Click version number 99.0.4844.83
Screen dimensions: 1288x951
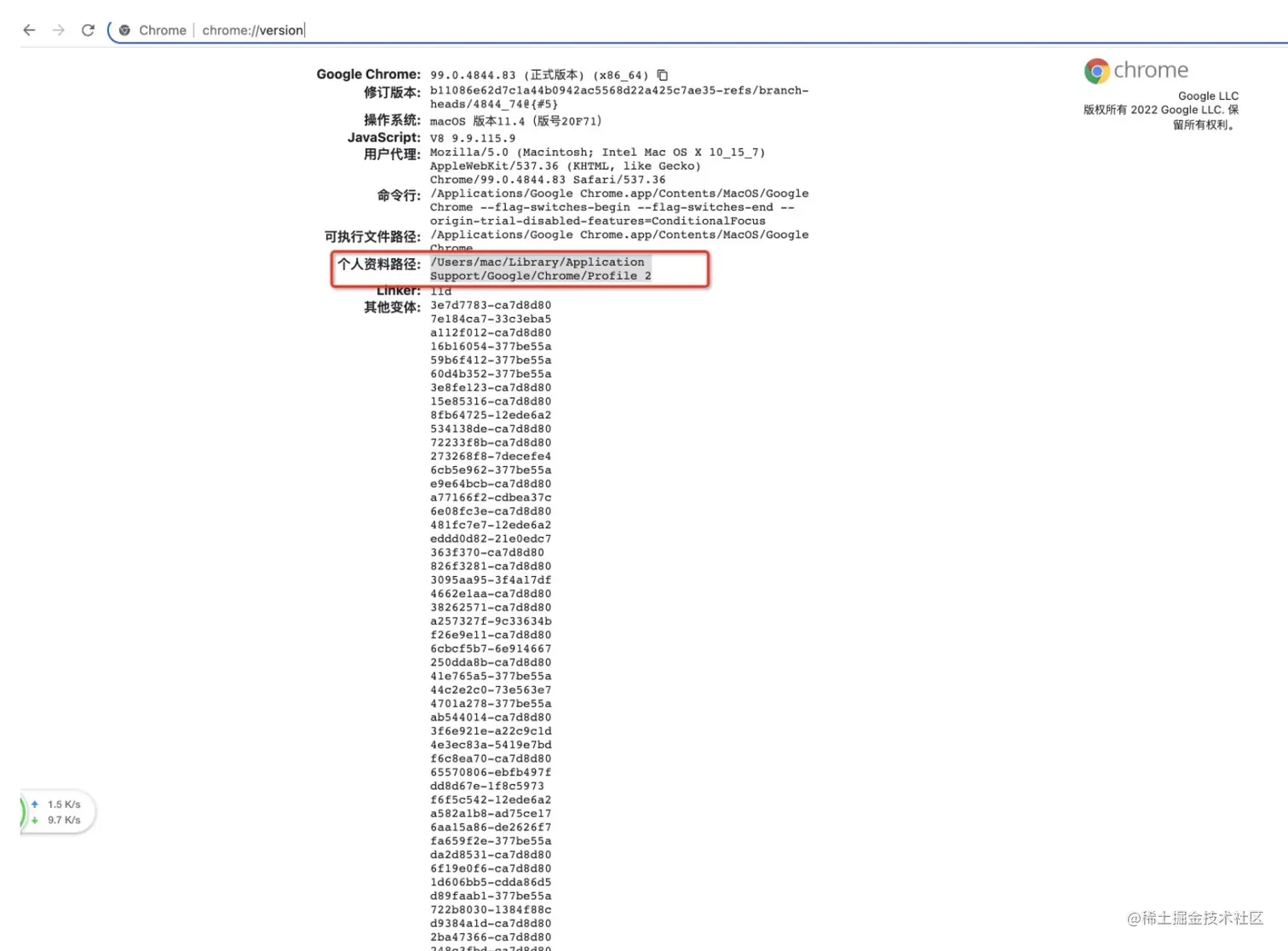click(473, 75)
